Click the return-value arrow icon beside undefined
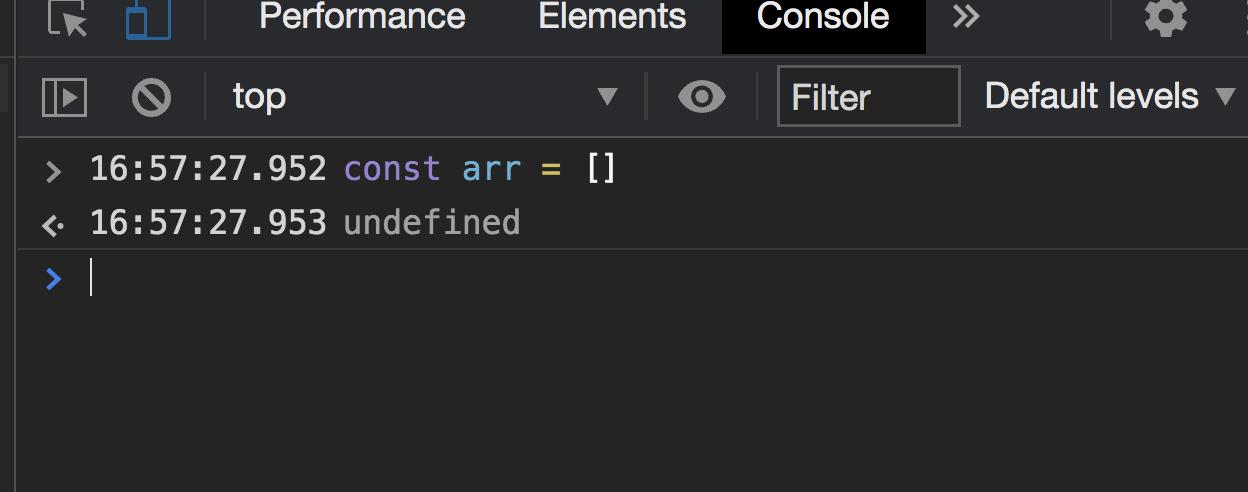 tap(53, 224)
